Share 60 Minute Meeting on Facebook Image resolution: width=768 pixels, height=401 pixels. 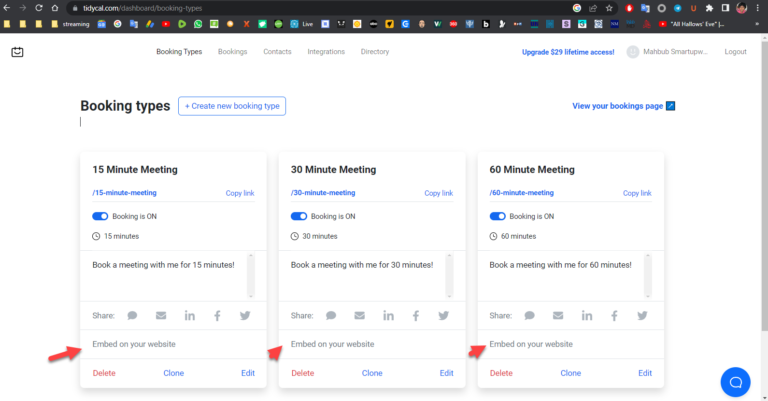tap(614, 316)
